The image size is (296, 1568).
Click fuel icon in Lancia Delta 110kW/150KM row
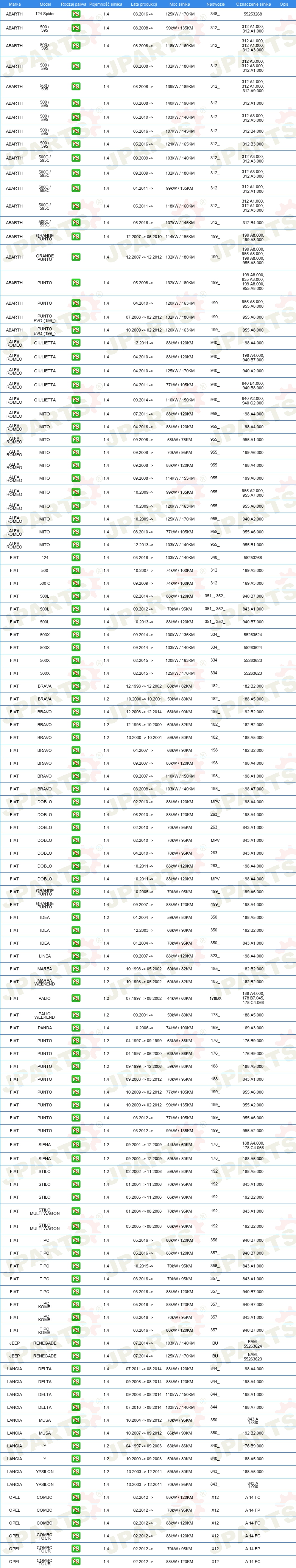[x=76, y=1394]
